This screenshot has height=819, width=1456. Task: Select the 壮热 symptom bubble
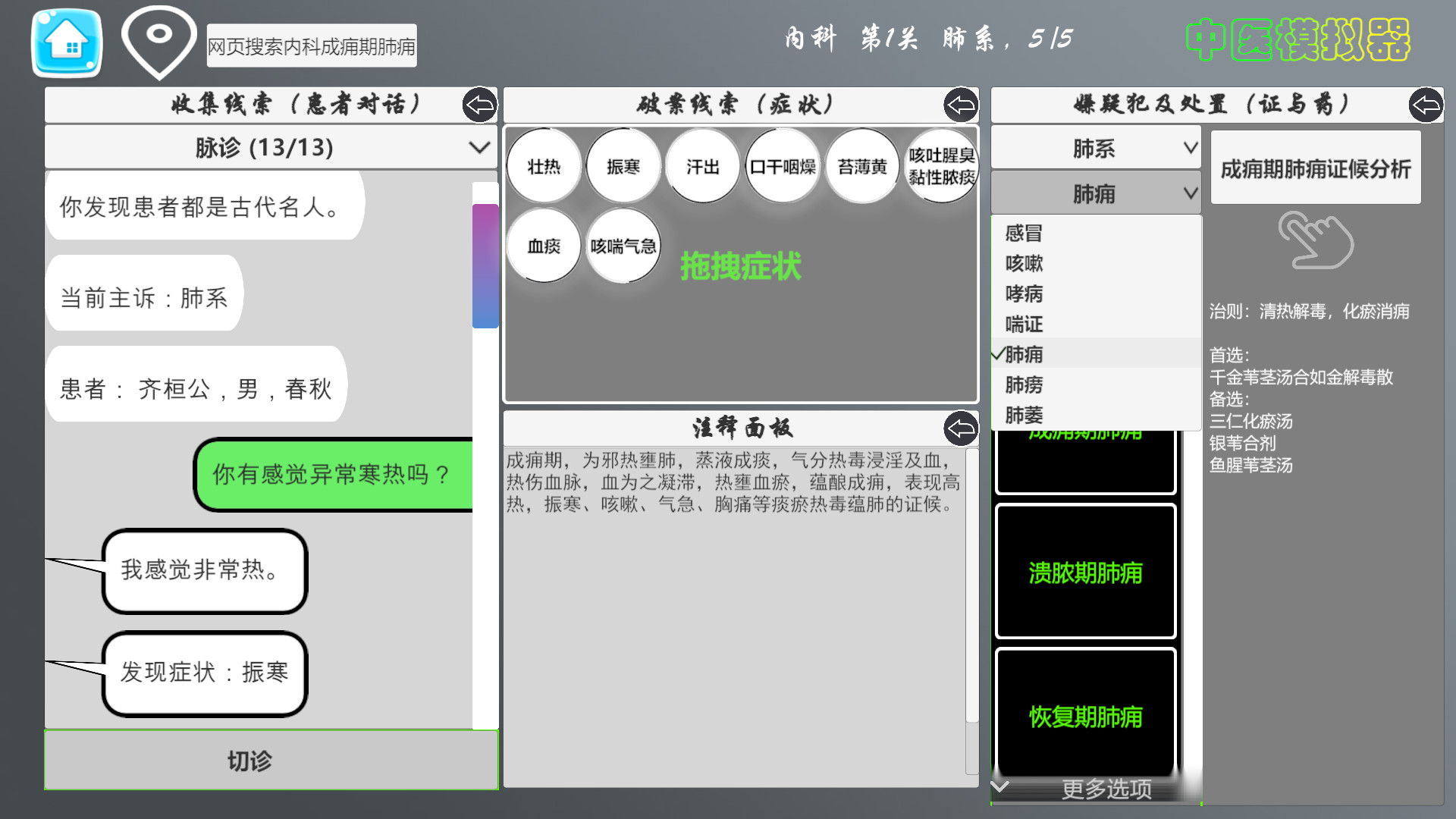pyautogui.click(x=544, y=166)
